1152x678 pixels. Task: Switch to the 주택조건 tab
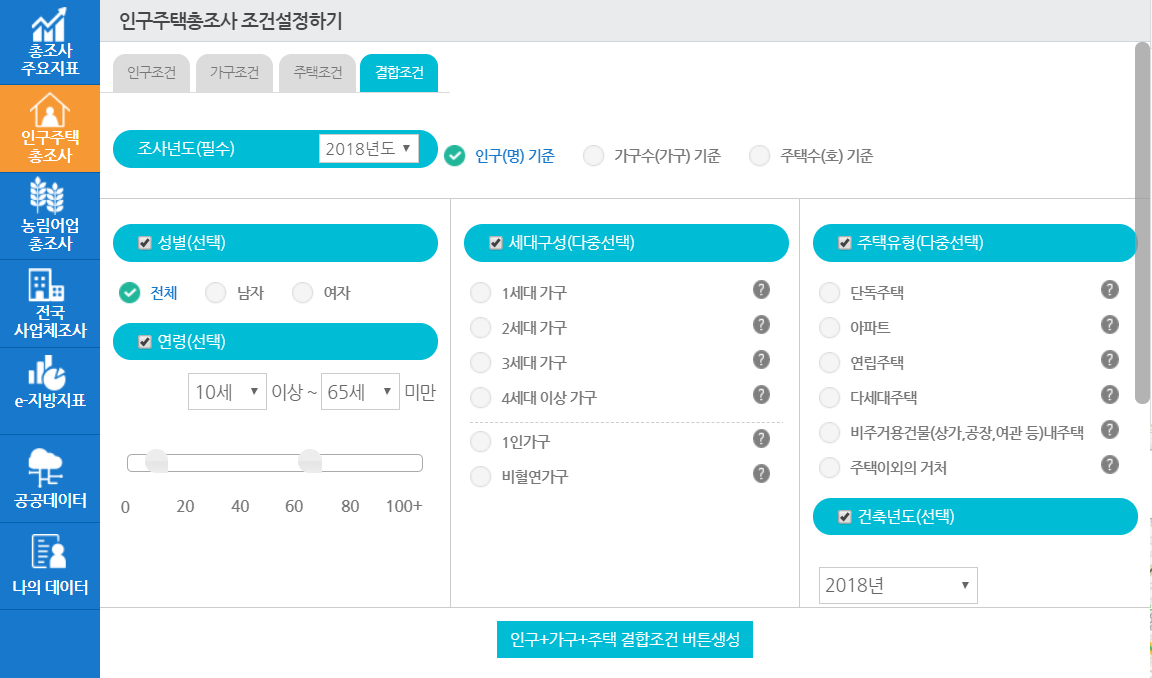[x=316, y=72]
